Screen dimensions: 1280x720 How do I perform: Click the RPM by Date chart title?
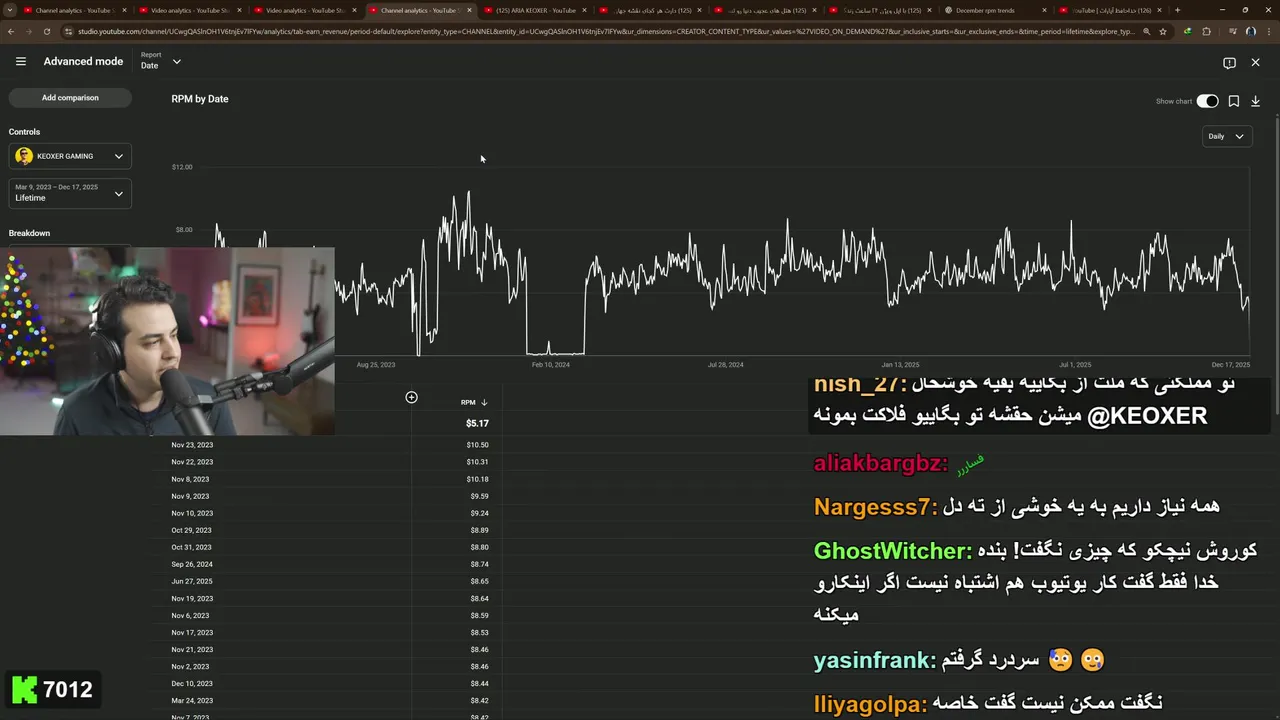200,99
